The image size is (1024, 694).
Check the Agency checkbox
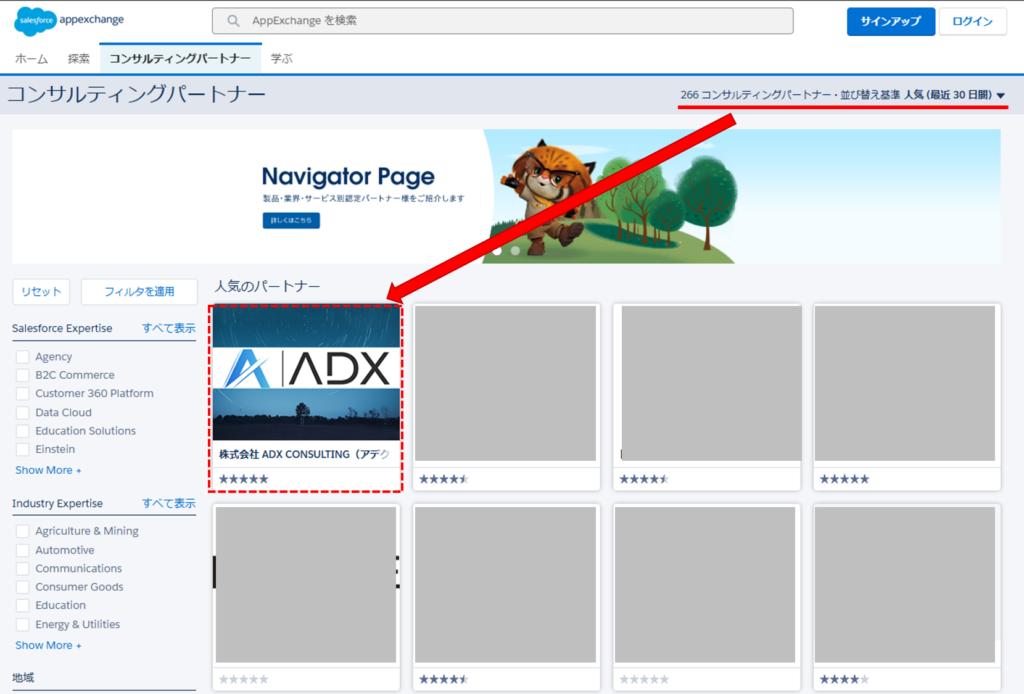point(22,356)
